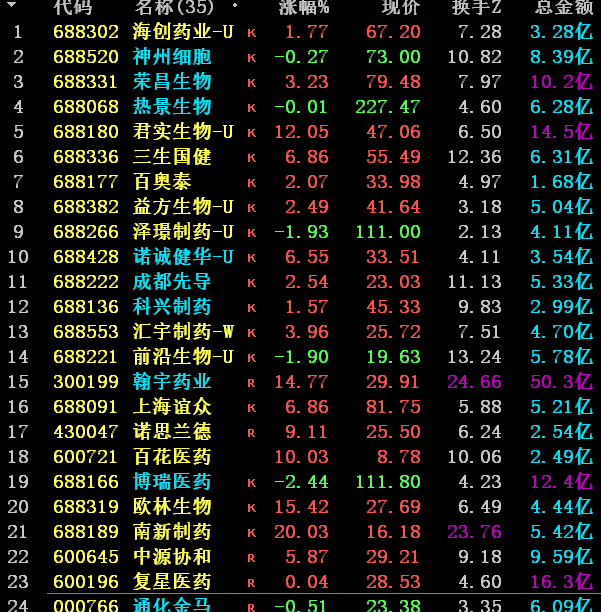Select stock code 688068
Image resolution: width=601 pixels, height=612 pixels.
point(86,107)
